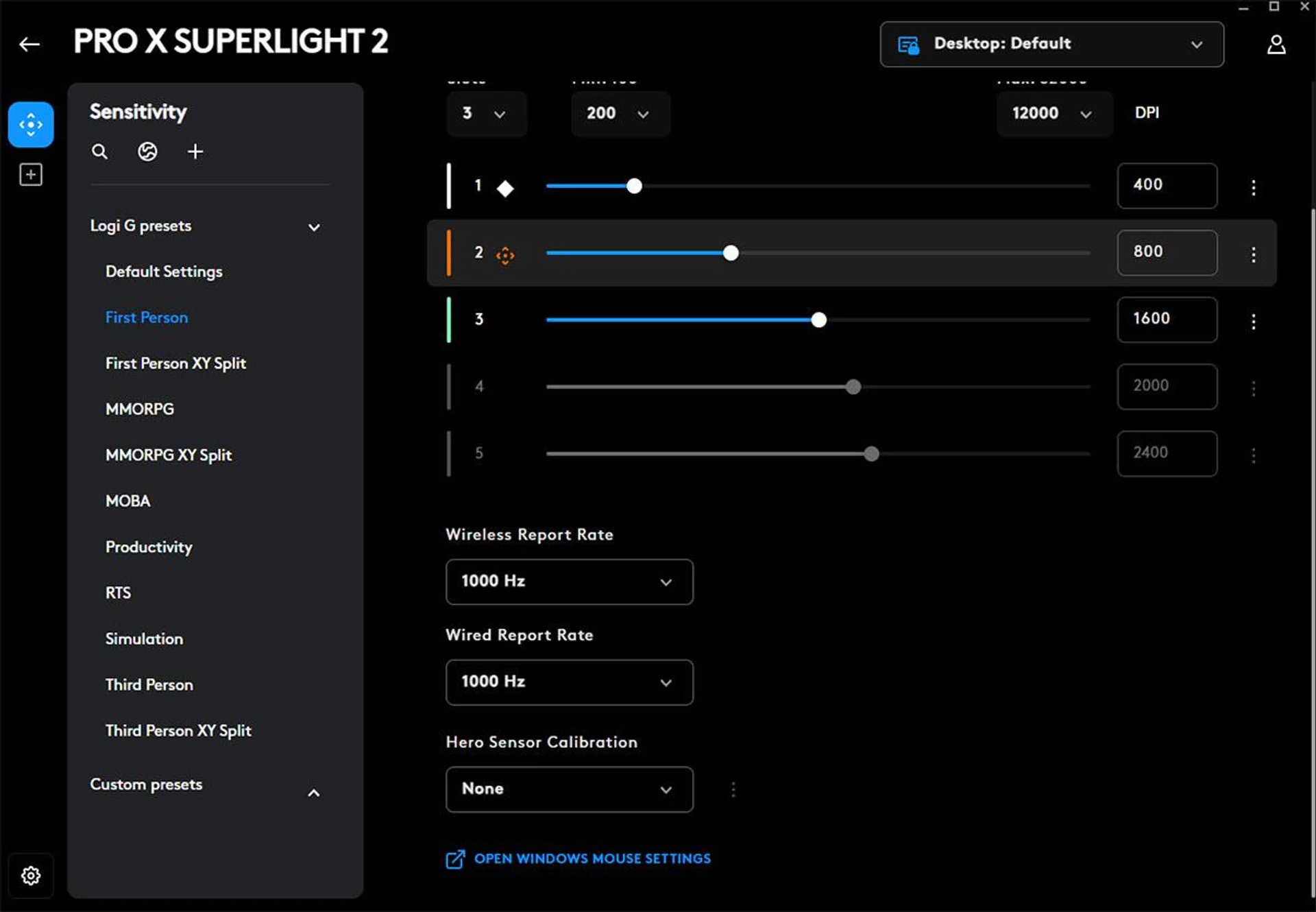Open the Hero Sensor Calibration dropdown
The image size is (1316, 912).
coord(569,789)
